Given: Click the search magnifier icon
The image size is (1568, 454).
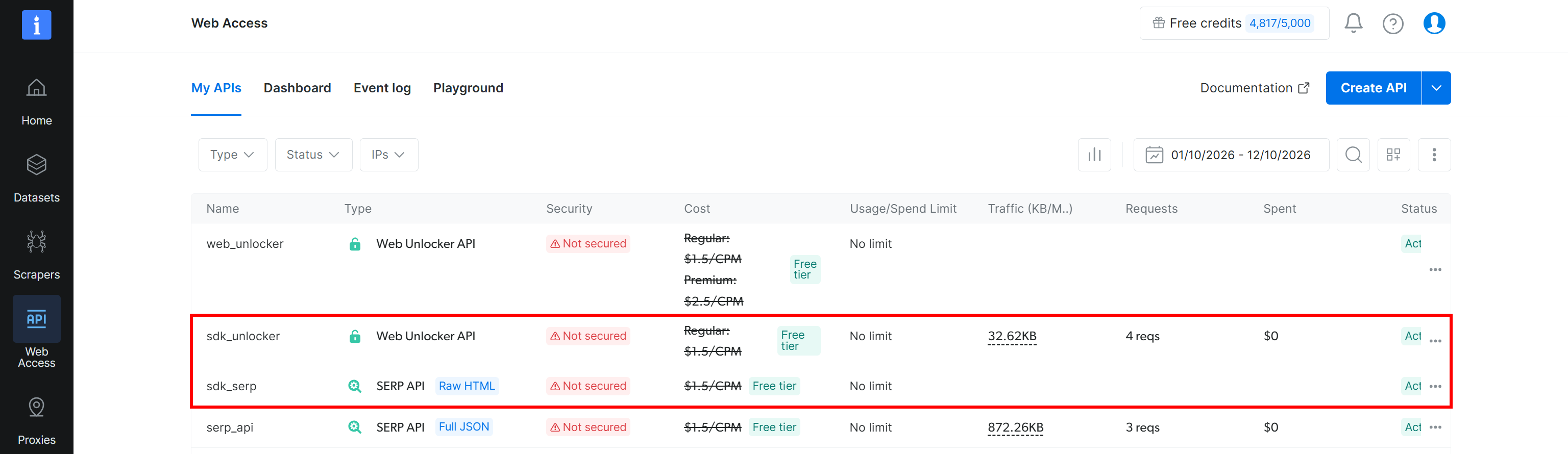Looking at the screenshot, I should [1353, 155].
